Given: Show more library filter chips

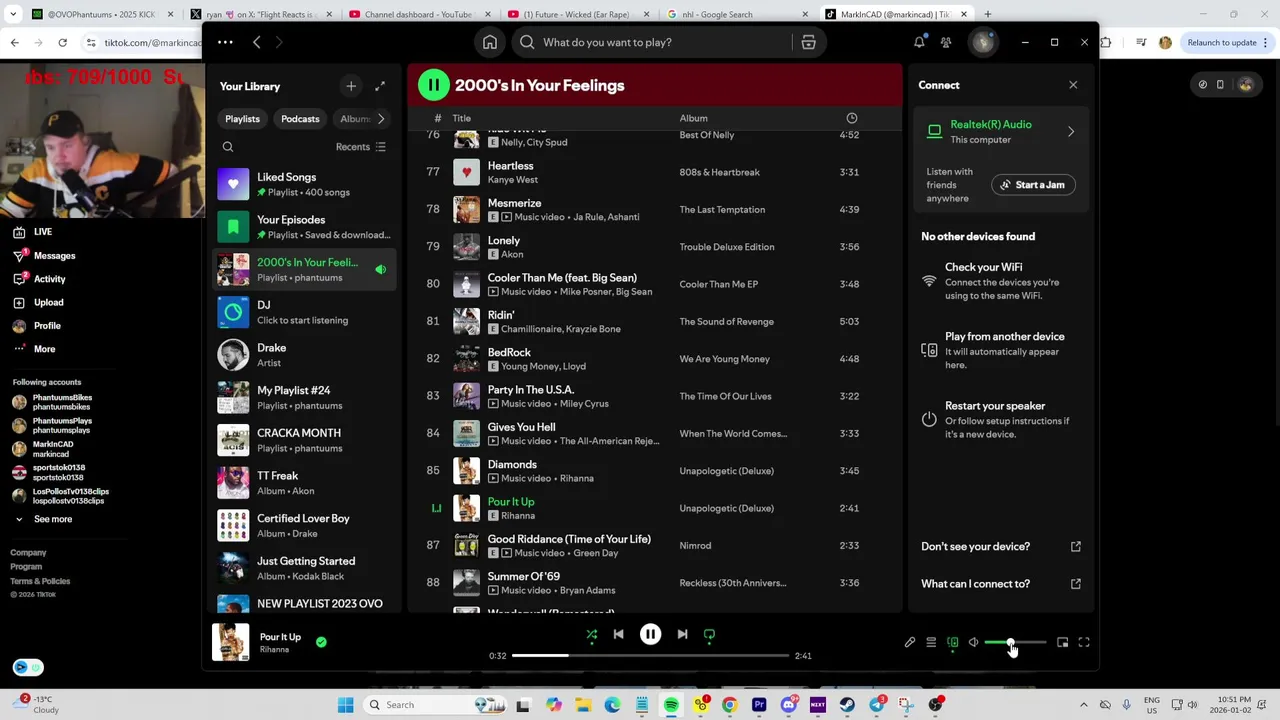Looking at the screenshot, I should (380, 119).
